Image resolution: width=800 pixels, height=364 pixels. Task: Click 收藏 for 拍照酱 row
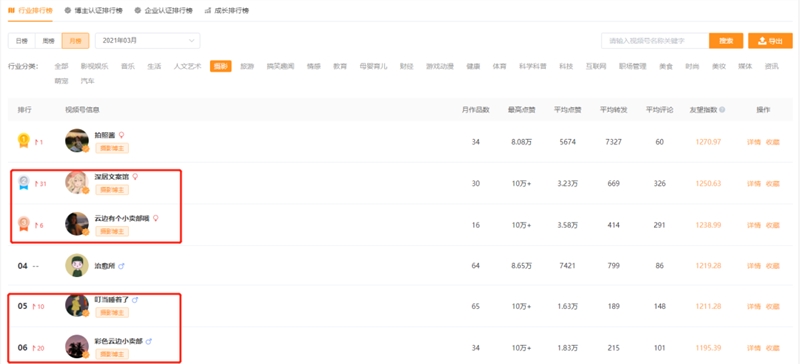[772, 142]
